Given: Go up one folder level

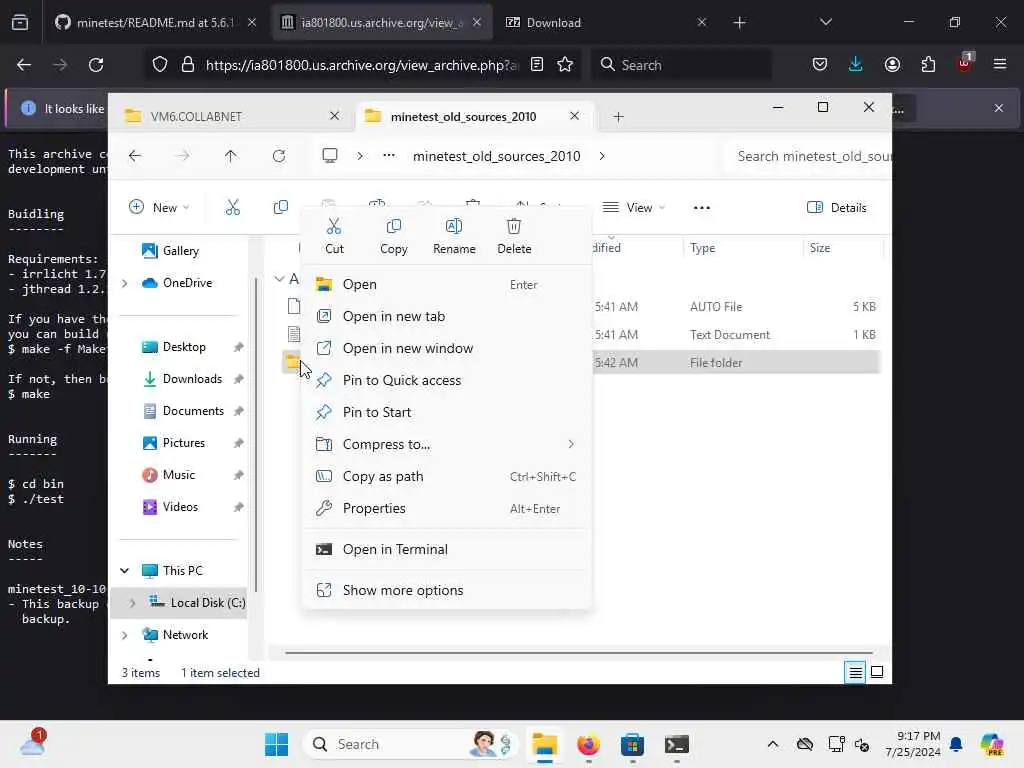Looking at the screenshot, I should 231,156.
